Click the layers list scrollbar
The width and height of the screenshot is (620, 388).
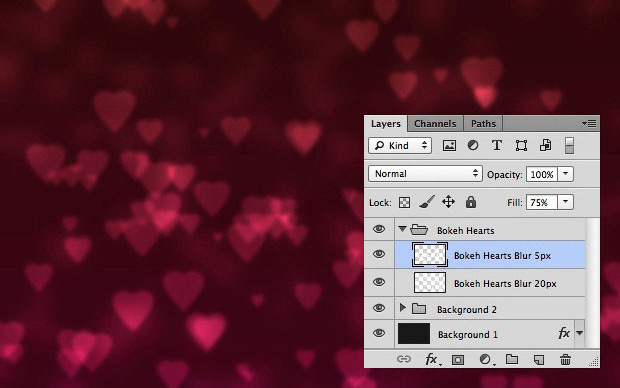click(592, 283)
